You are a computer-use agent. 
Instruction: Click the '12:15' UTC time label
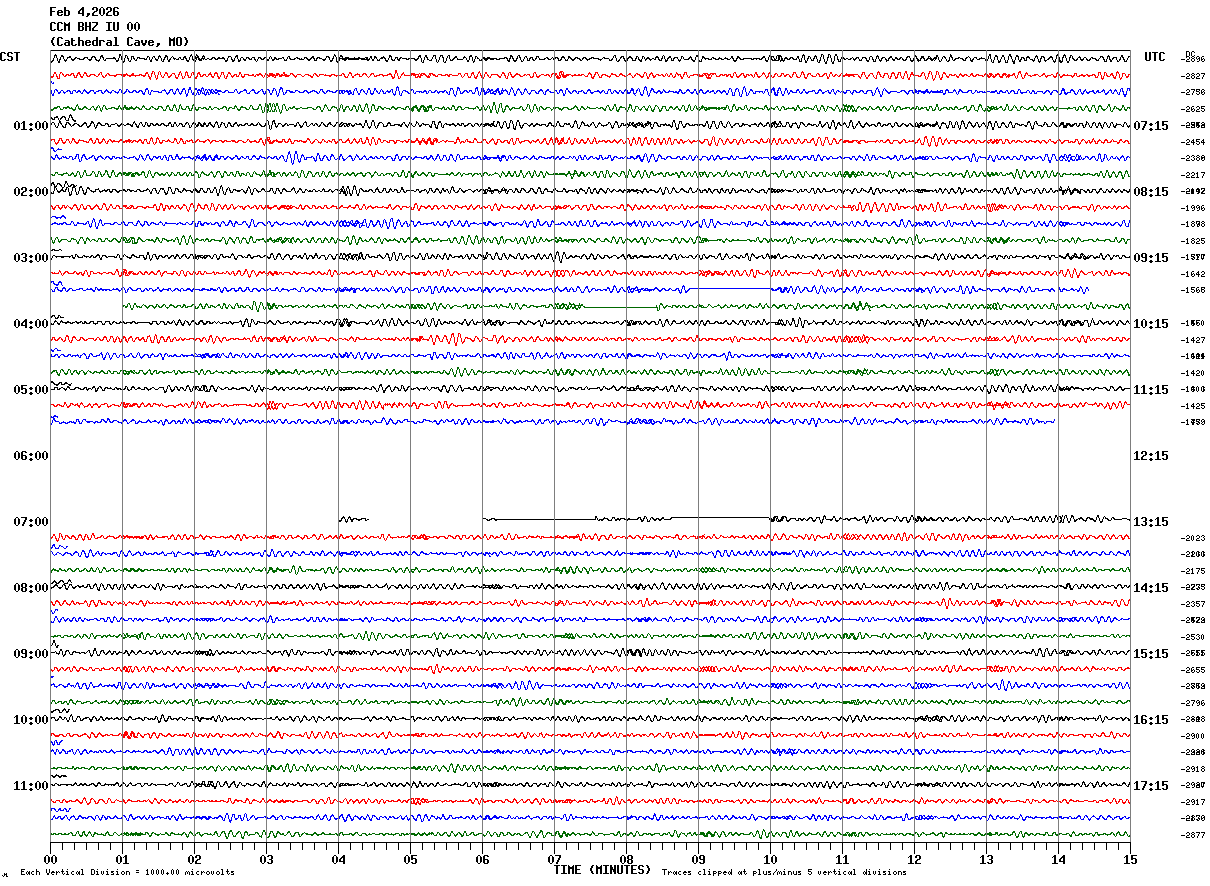coord(1151,456)
